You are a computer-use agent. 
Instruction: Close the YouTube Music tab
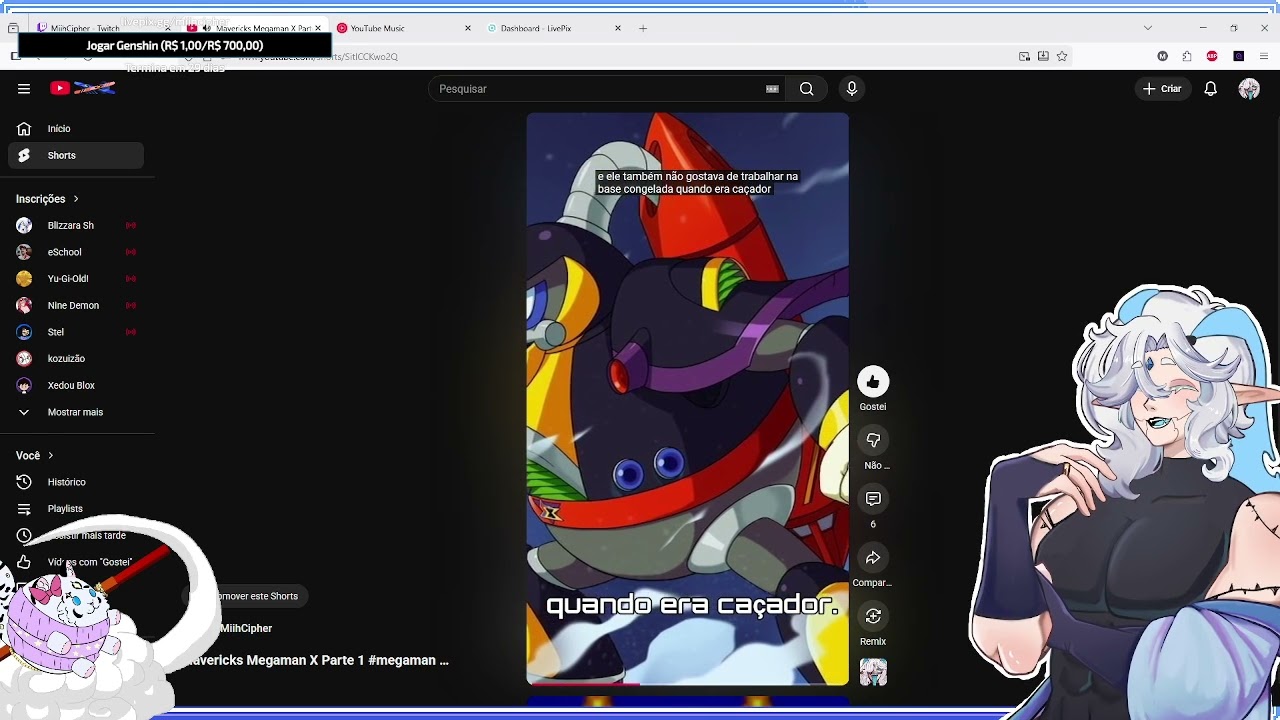(x=467, y=28)
